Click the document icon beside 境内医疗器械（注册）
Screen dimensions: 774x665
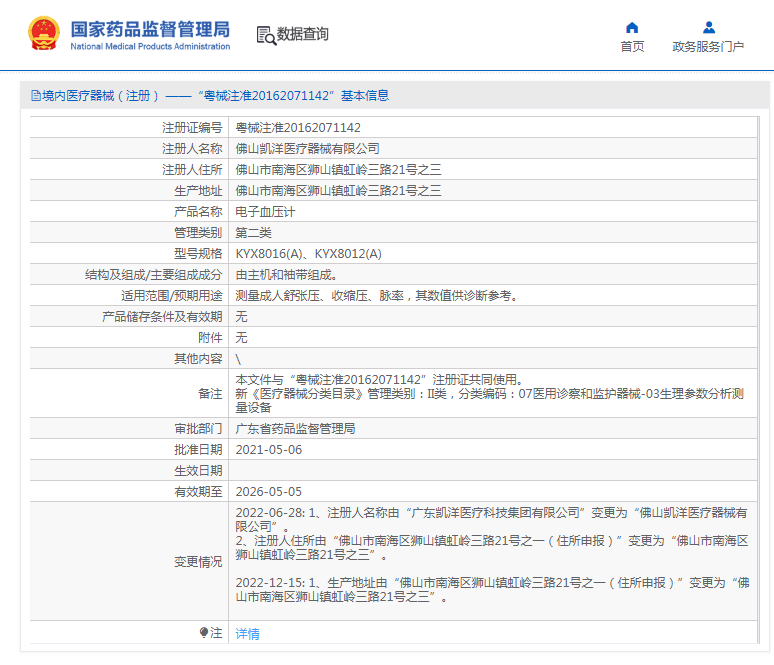pyautogui.click(x=36, y=96)
